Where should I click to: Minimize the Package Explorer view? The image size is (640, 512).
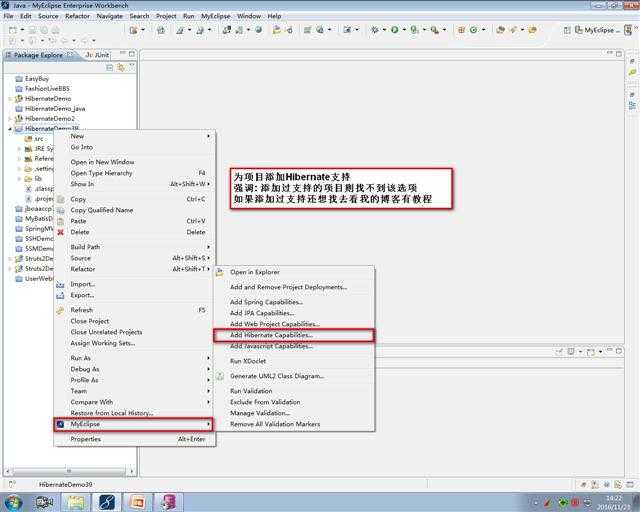tap(122, 53)
